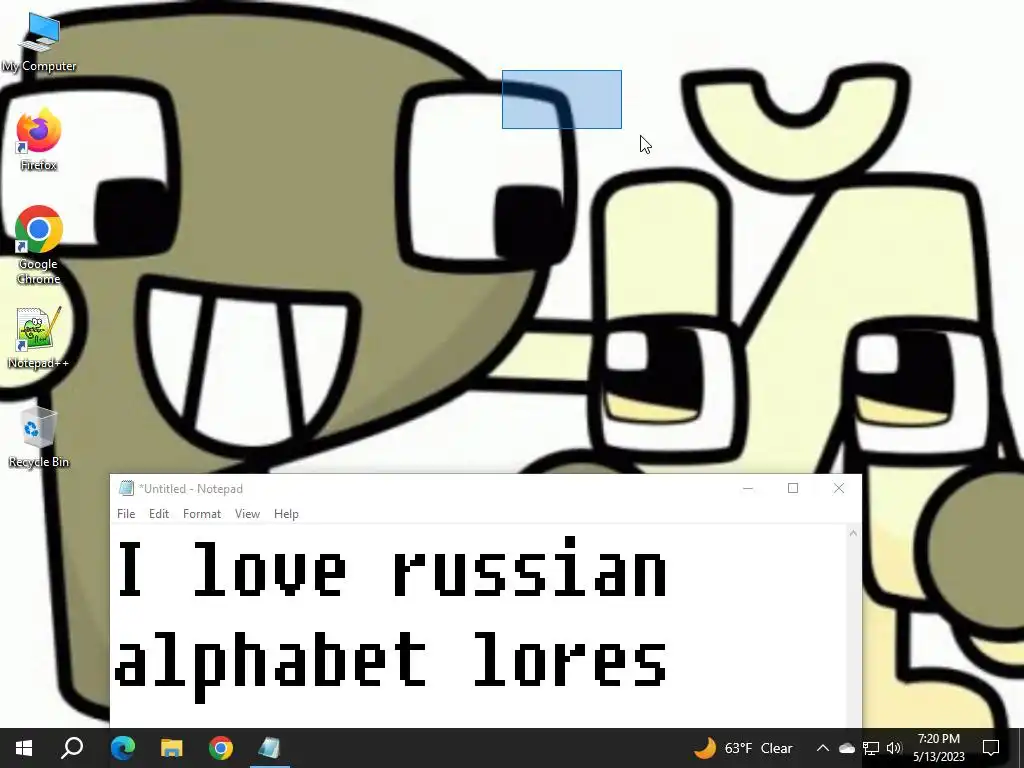1024x768 pixels.
Task: Launch Firefox from the desktop
Action: tap(39, 138)
